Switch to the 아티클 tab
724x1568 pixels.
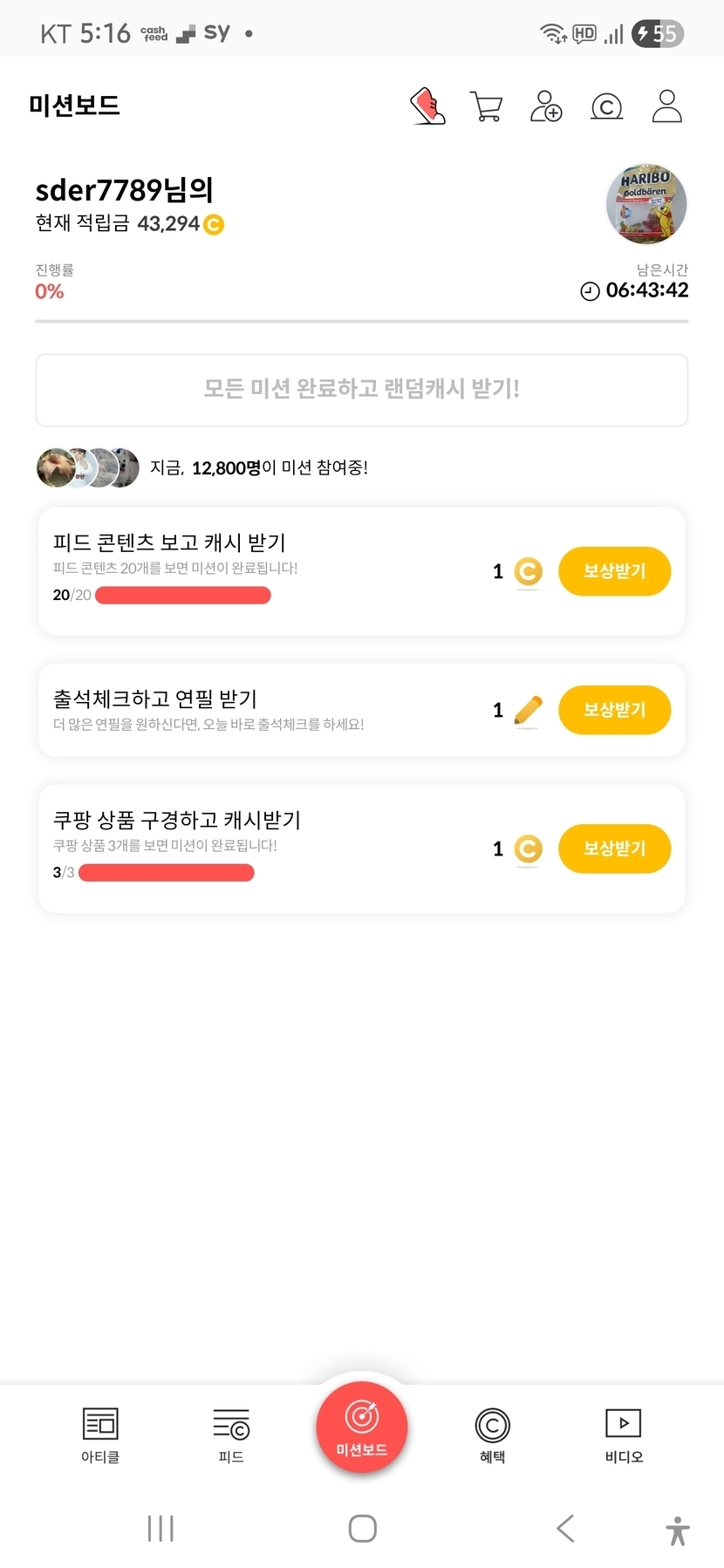pyautogui.click(x=100, y=1435)
